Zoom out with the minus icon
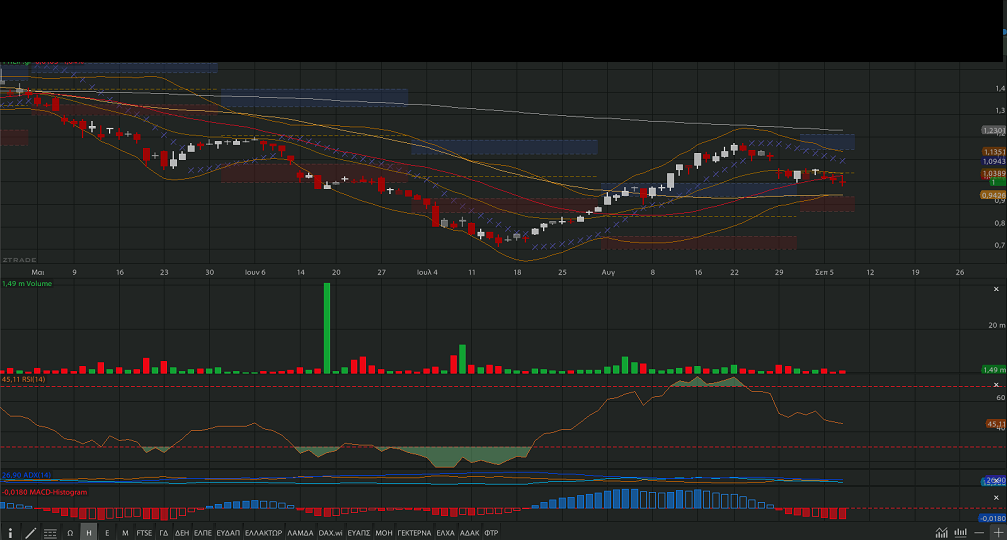Screen dimensions: 1007x540 coord(979,532)
